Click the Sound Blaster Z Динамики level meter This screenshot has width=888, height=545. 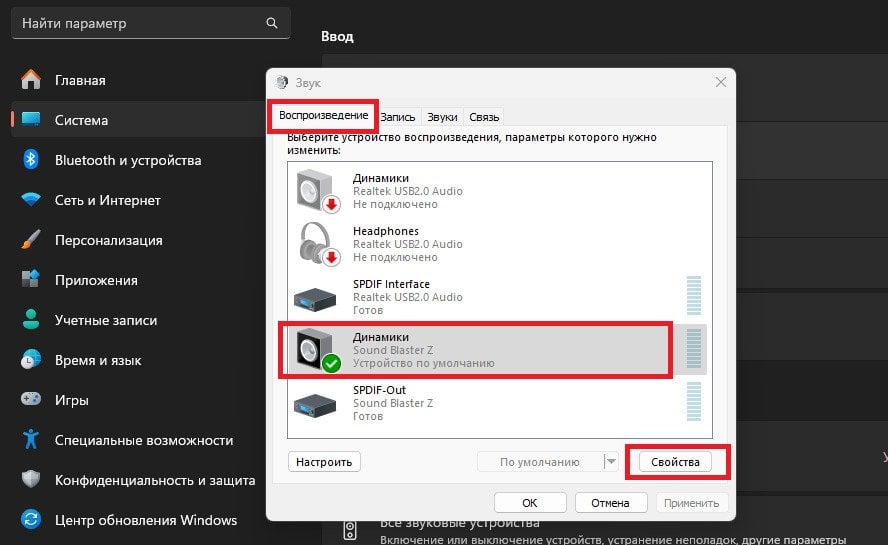coord(694,348)
